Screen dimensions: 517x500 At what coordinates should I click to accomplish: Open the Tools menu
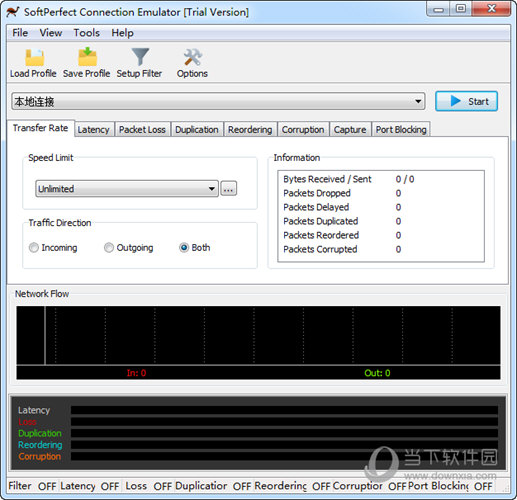tap(87, 33)
